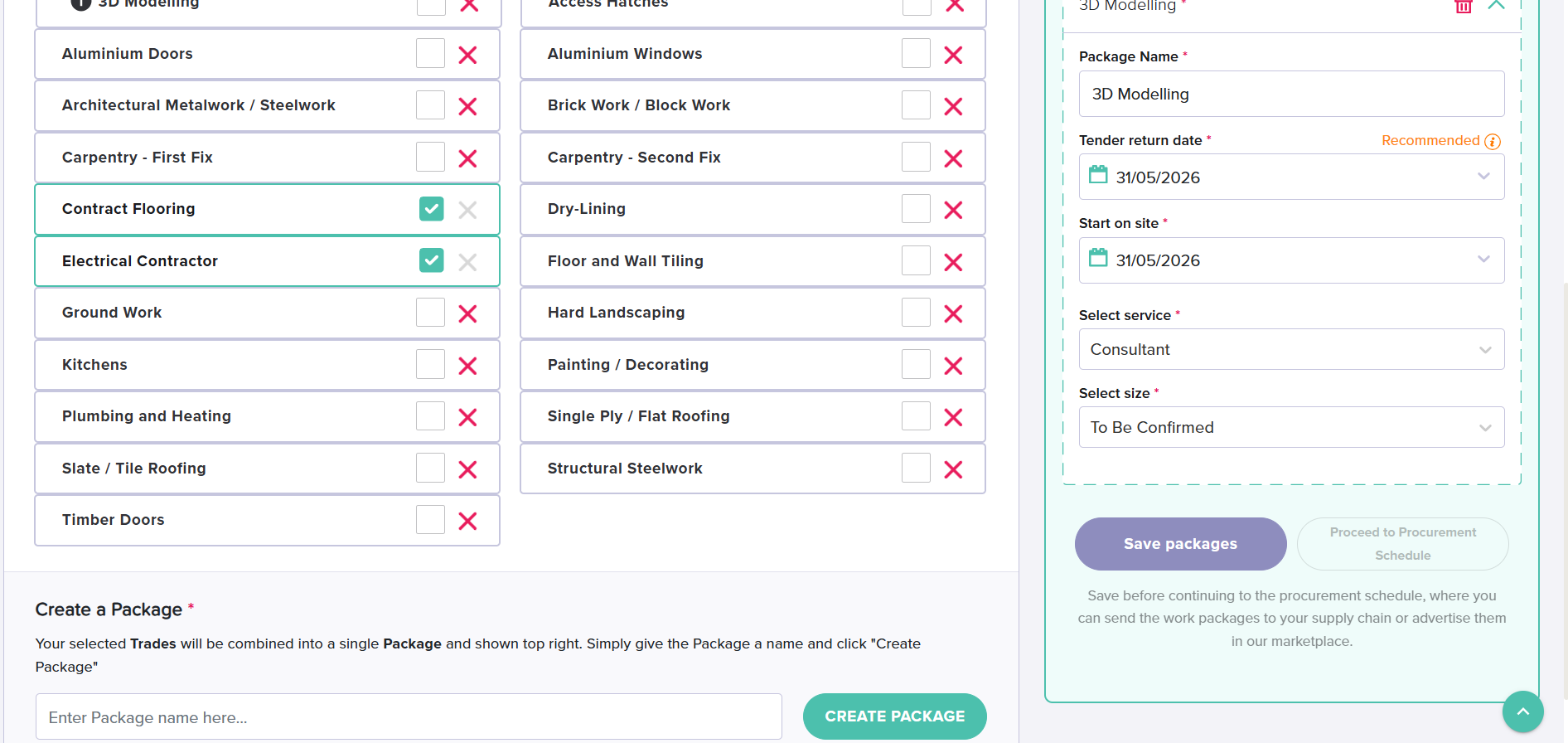Delete the Structural Steelwork trade row
The image size is (1568, 743).
(953, 469)
